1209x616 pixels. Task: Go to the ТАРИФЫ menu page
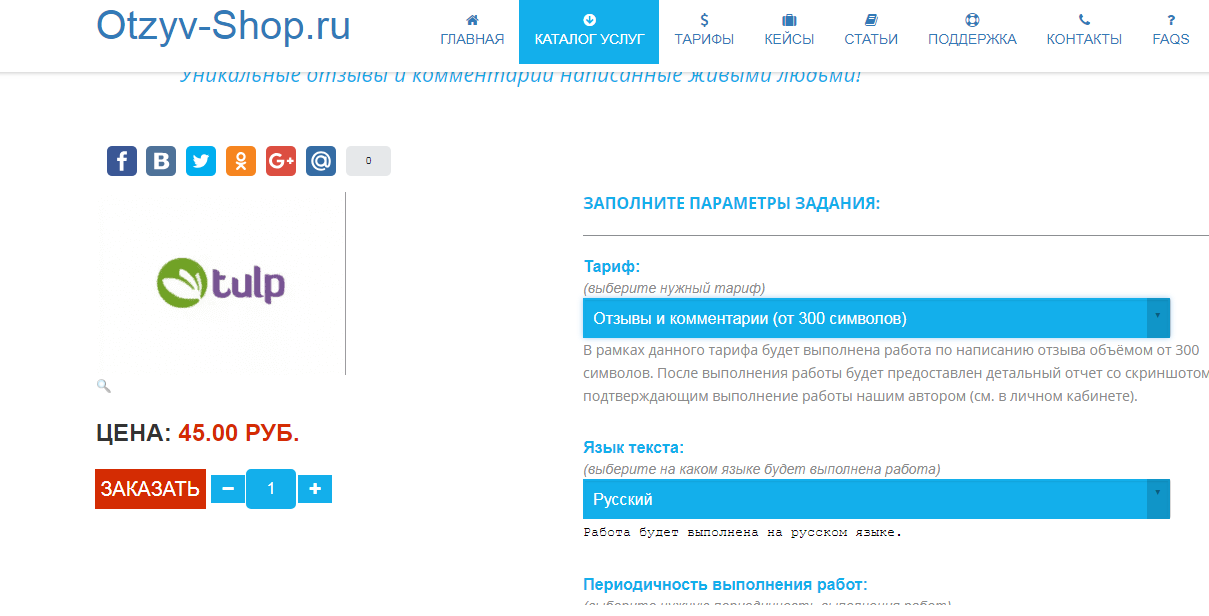click(704, 32)
